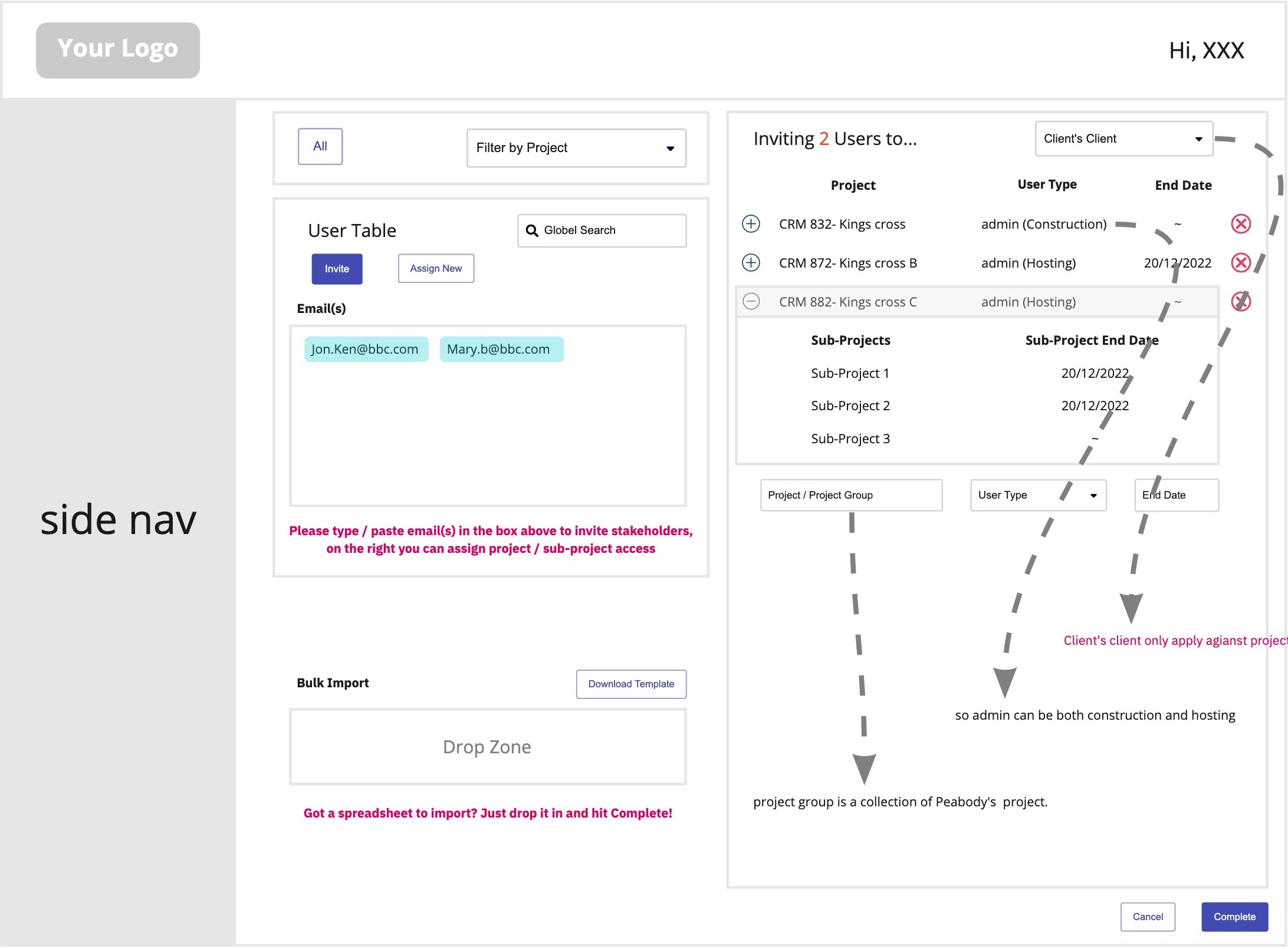The width and height of the screenshot is (1288, 949).
Task: Expand the CRM 832- Kings cross row
Action: point(751,224)
